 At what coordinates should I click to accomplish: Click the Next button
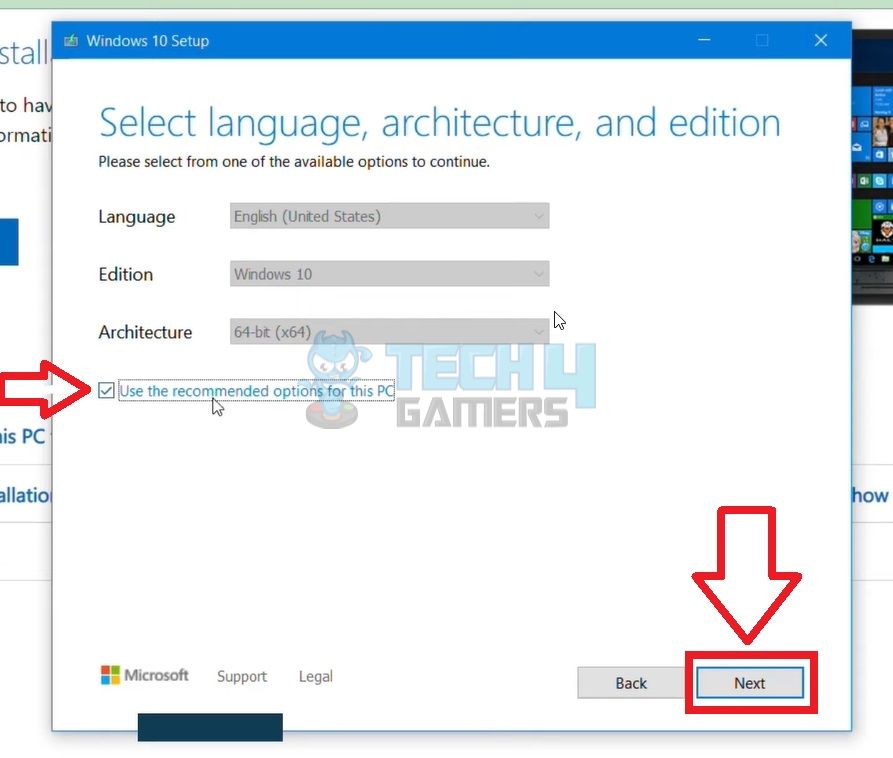click(750, 683)
